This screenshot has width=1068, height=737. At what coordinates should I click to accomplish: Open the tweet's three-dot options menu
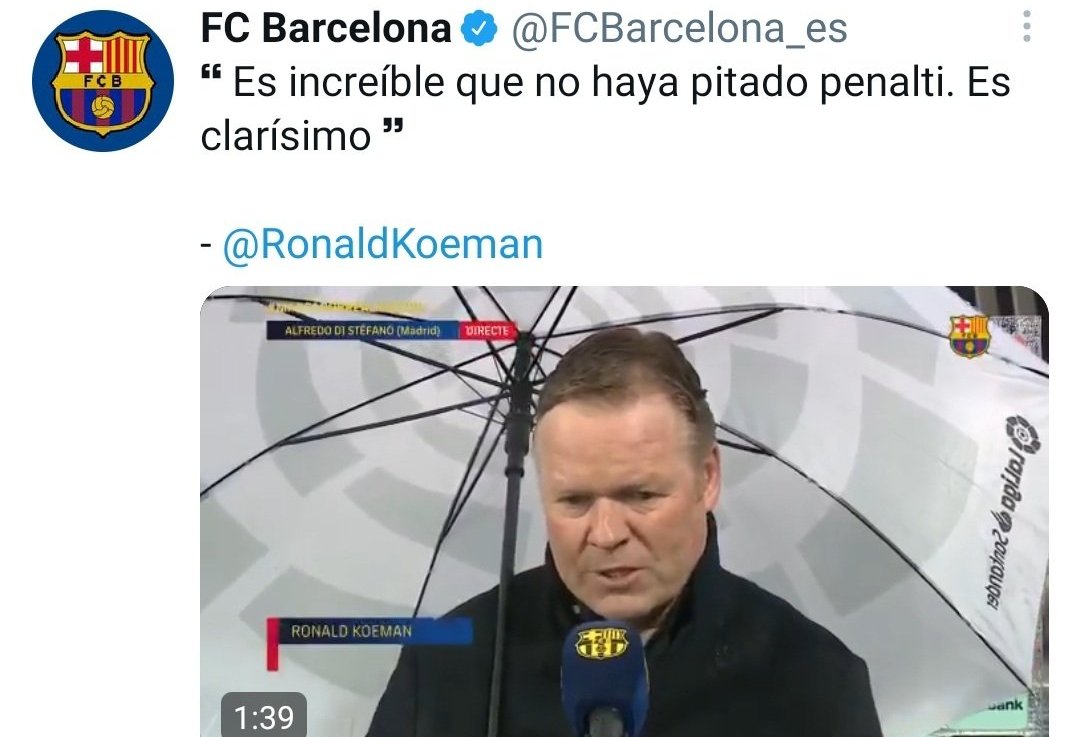coord(1026,27)
